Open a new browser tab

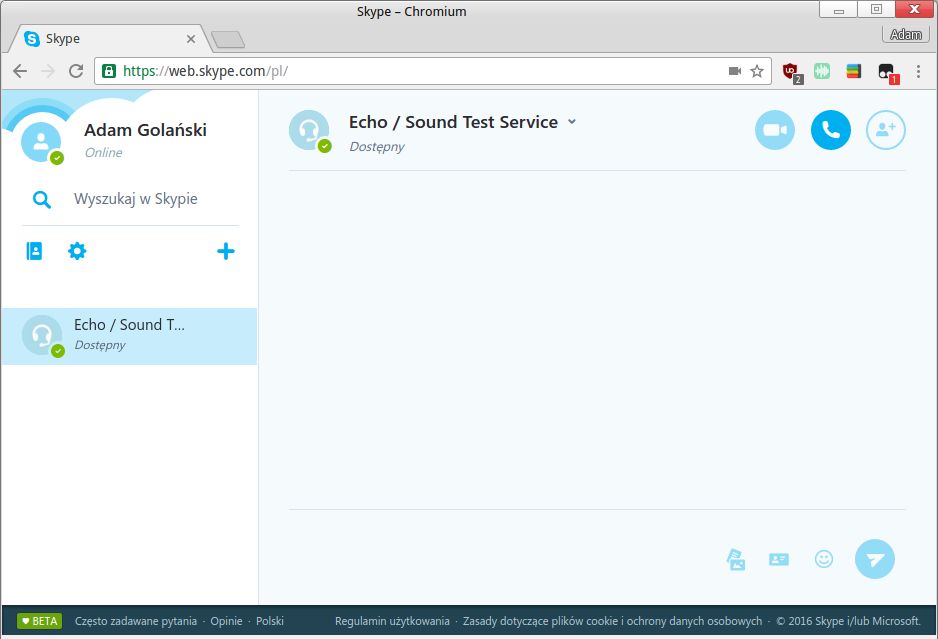tap(228, 39)
